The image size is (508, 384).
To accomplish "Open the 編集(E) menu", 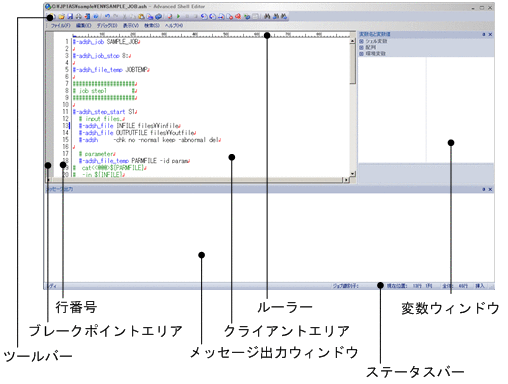I will pyautogui.click(x=83, y=26).
